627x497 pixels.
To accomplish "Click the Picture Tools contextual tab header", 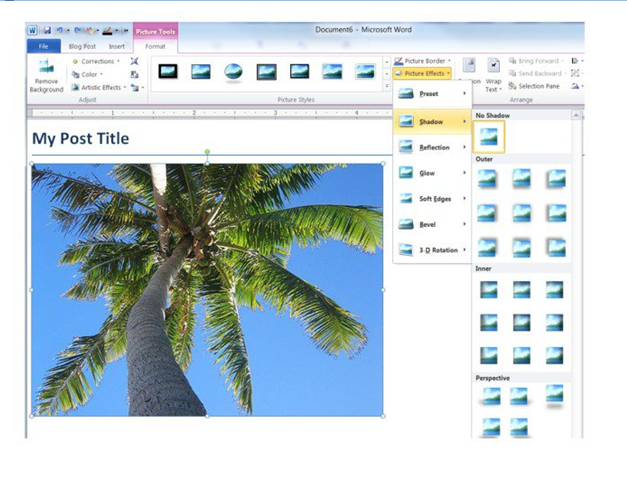I will coord(155,31).
